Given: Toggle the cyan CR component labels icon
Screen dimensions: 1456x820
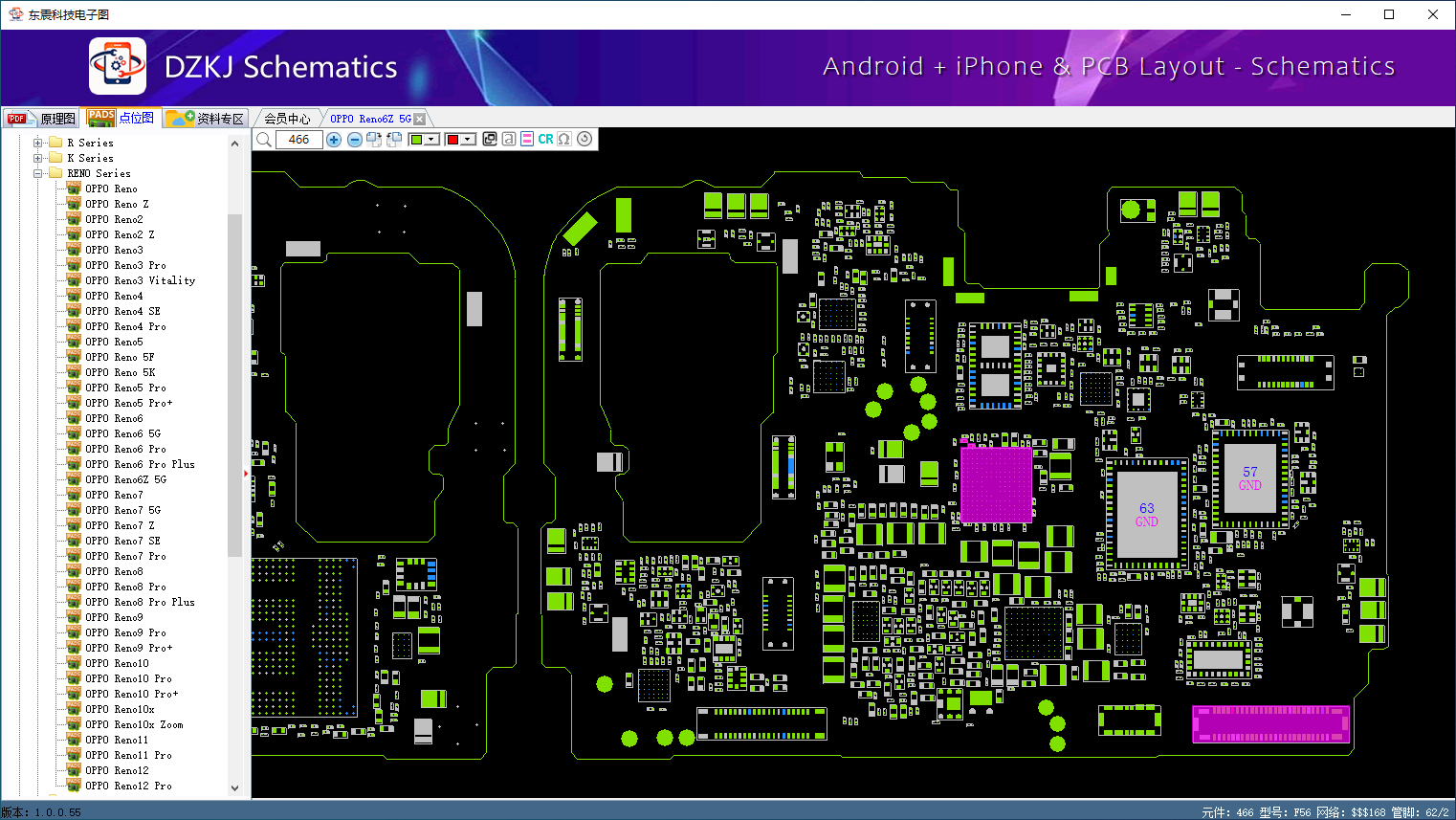Looking at the screenshot, I should coord(545,139).
